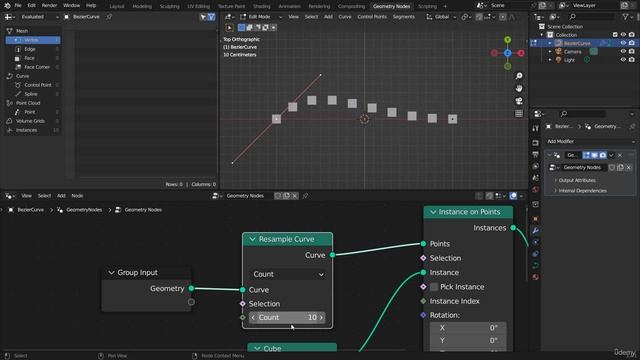Click the spreadsheet editor type icon

9,17
